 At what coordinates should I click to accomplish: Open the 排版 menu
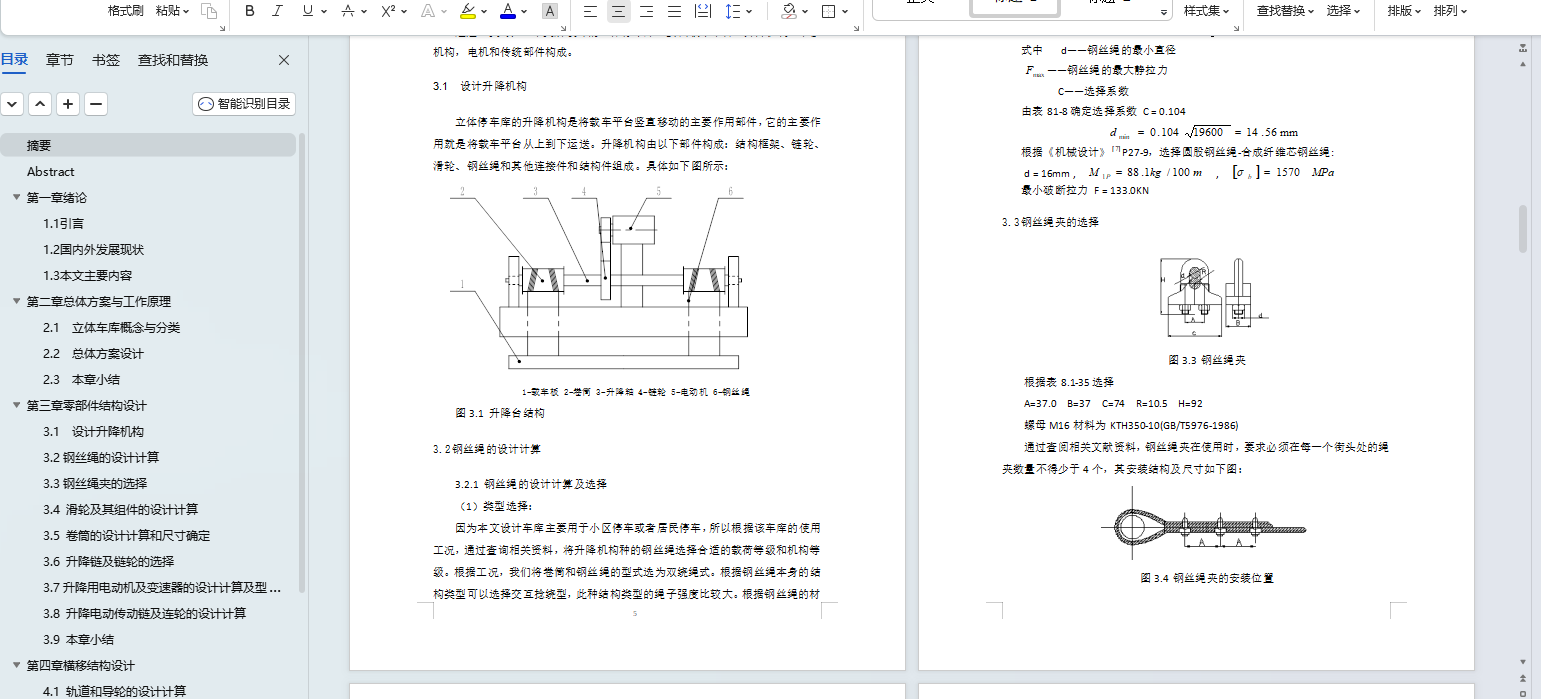pyautogui.click(x=1405, y=11)
